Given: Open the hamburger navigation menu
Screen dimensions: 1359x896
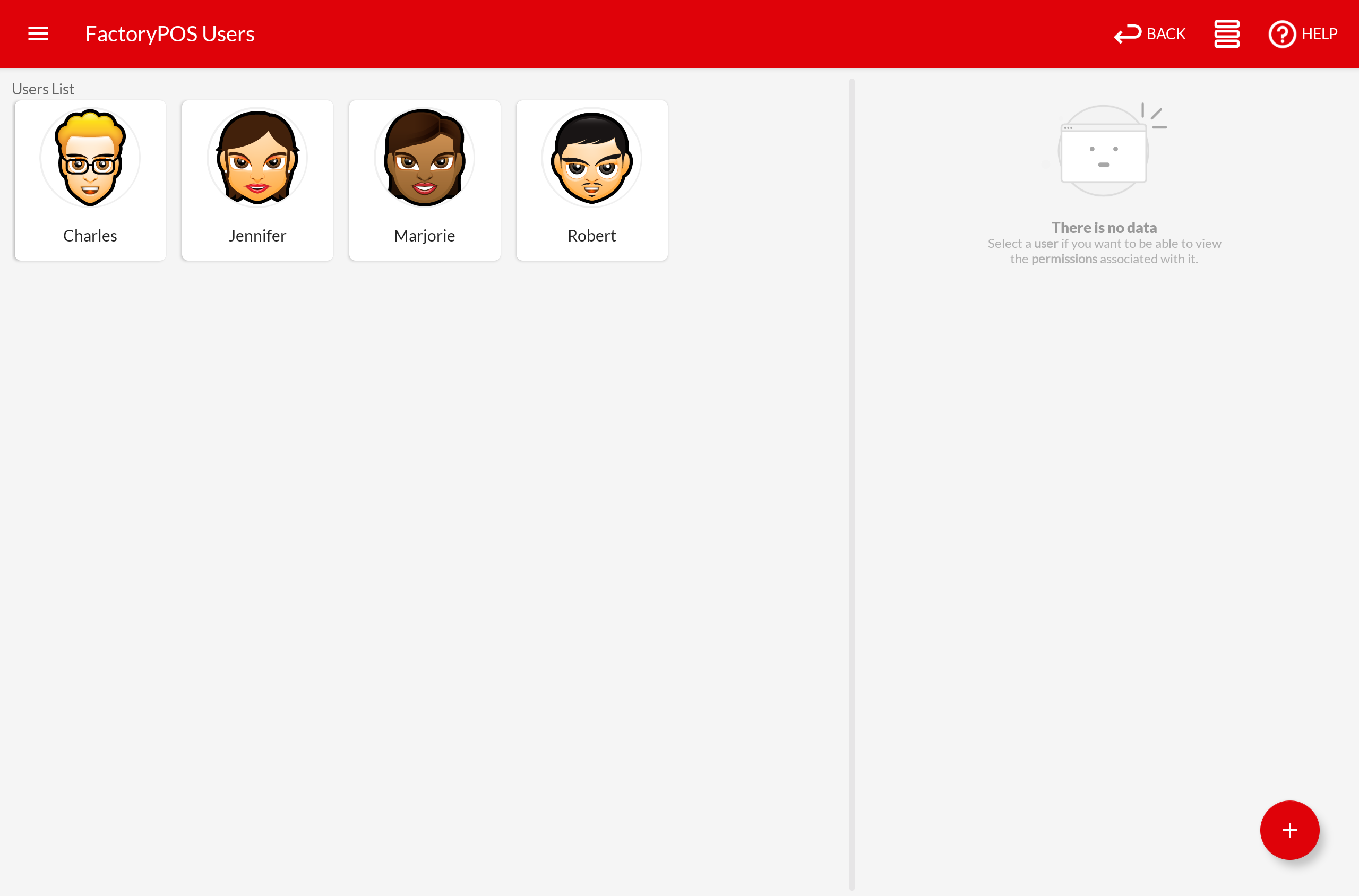Looking at the screenshot, I should click(x=38, y=34).
